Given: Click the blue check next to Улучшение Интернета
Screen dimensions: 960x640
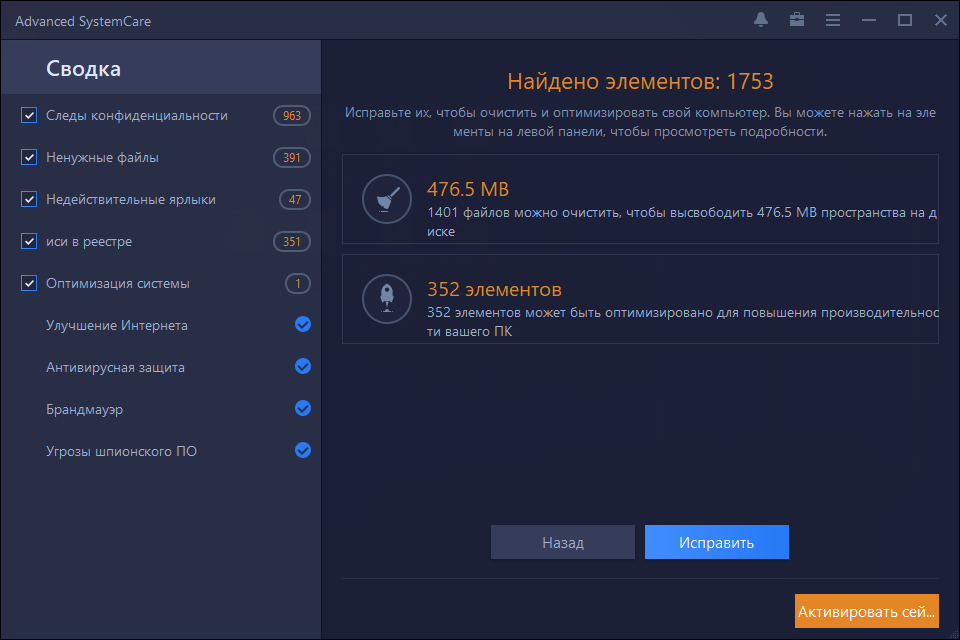Looking at the screenshot, I should point(302,325).
